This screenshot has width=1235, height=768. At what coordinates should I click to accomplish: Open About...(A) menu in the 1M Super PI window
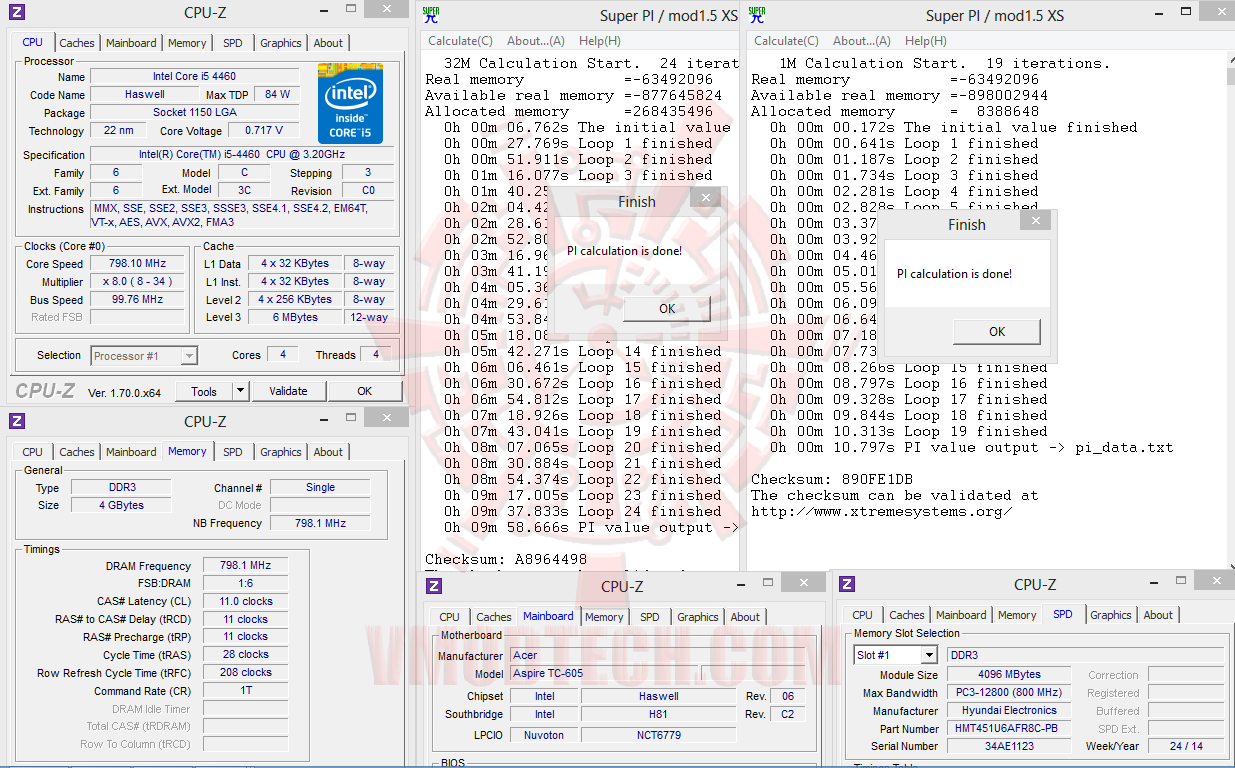pos(862,41)
